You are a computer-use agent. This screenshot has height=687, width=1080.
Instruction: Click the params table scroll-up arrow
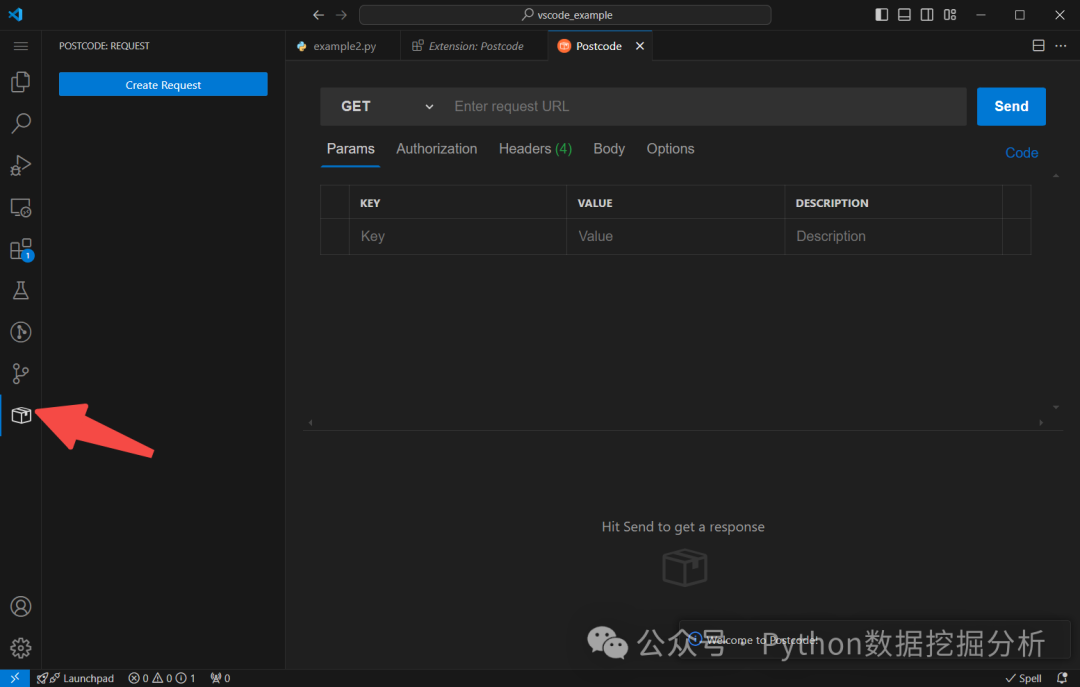1056,176
